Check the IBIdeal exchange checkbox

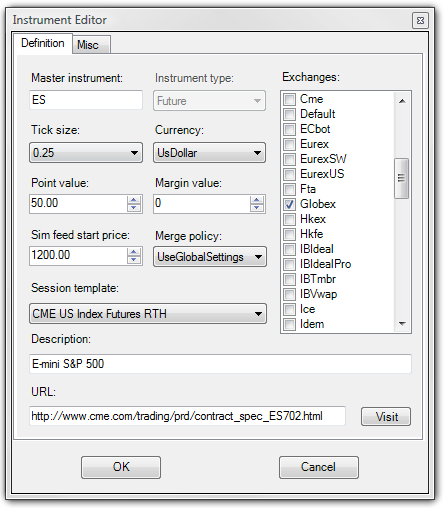click(x=289, y=249)
